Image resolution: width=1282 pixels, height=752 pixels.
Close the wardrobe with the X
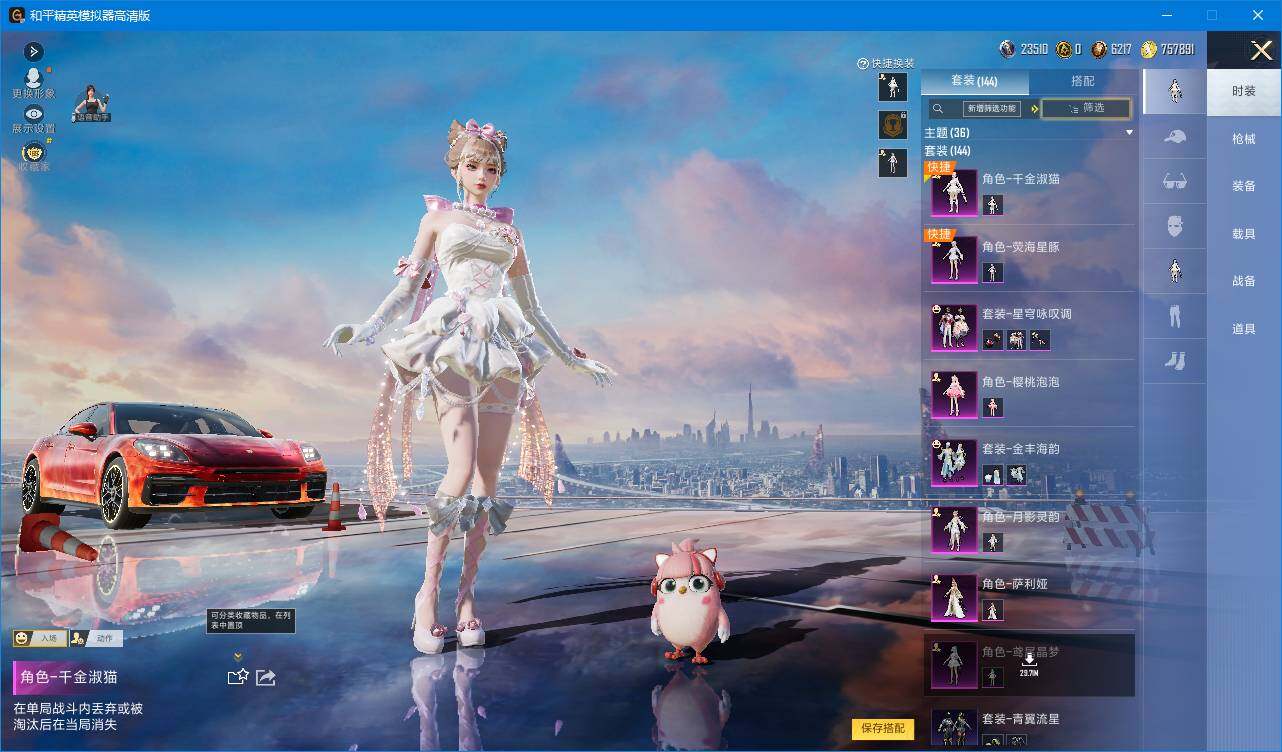(x=1262, y=50)
